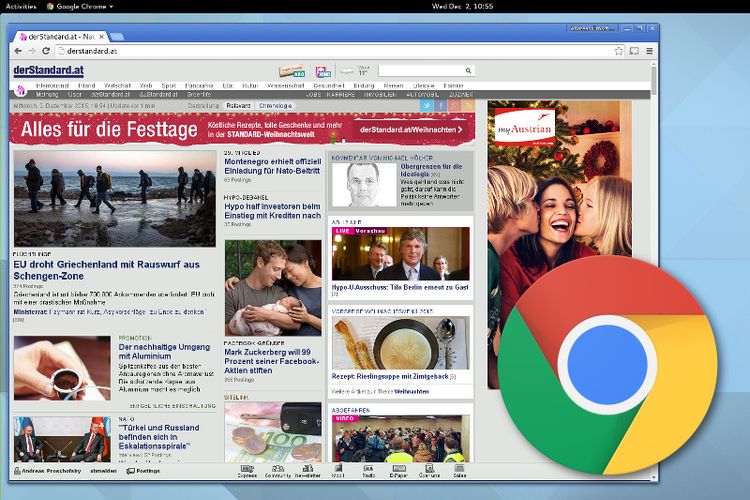Reload the derStandard.at page

pos(46,50)
